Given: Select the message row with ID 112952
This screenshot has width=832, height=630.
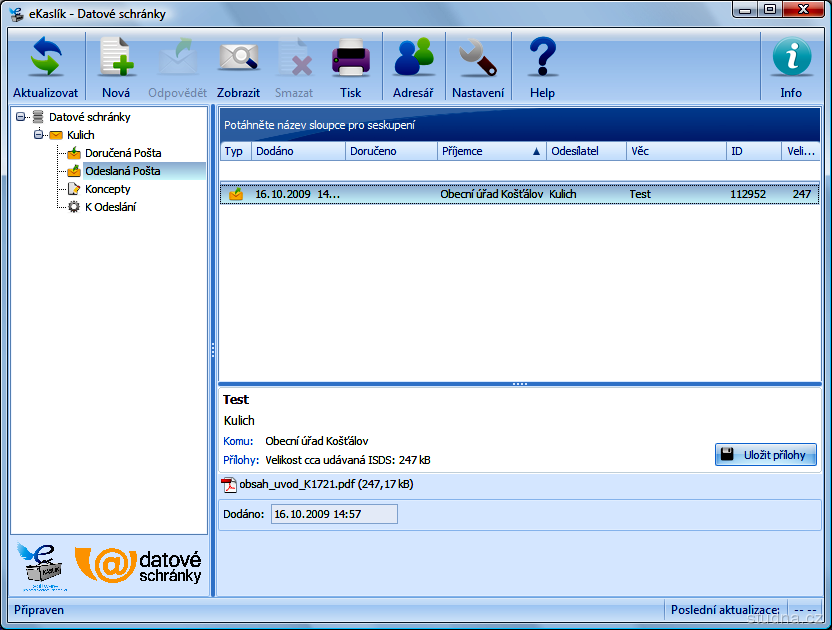Looking at the screenshot, I should pos(519,194).
